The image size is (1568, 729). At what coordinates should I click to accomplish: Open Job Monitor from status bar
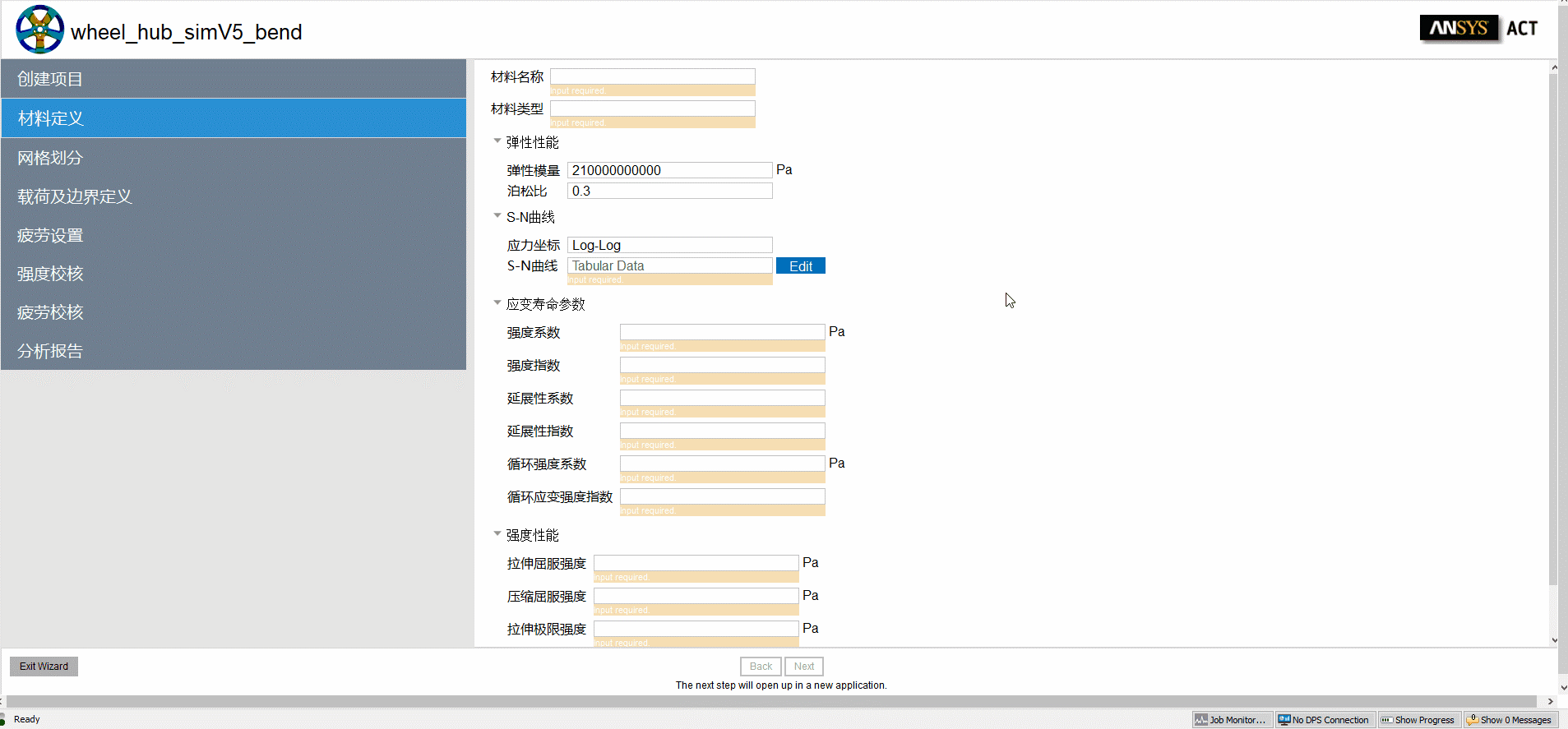1233,720
